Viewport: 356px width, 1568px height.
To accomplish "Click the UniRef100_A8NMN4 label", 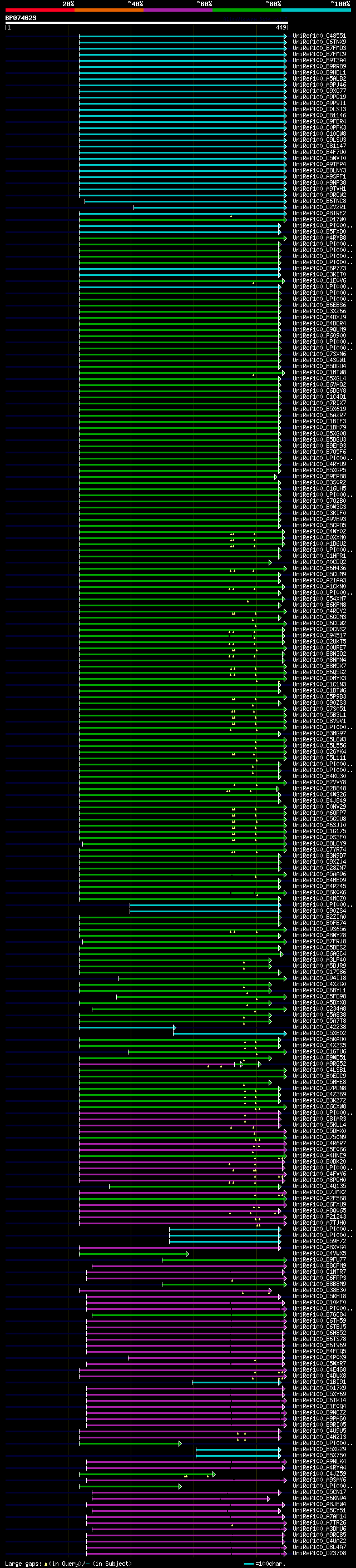I will point(319,660).
